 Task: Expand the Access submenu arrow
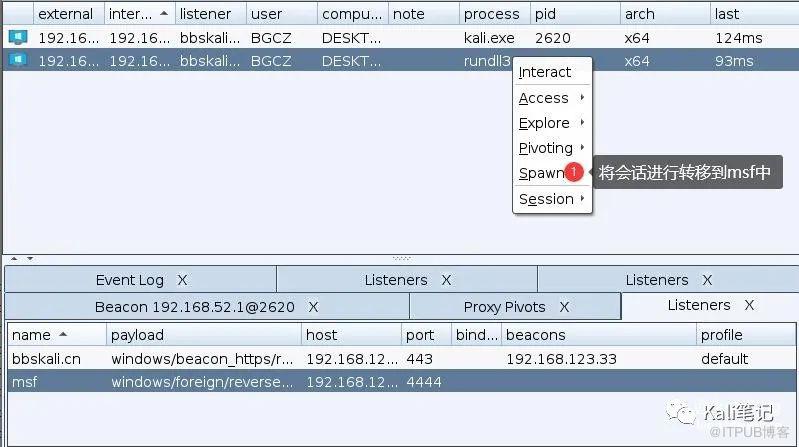582,97
